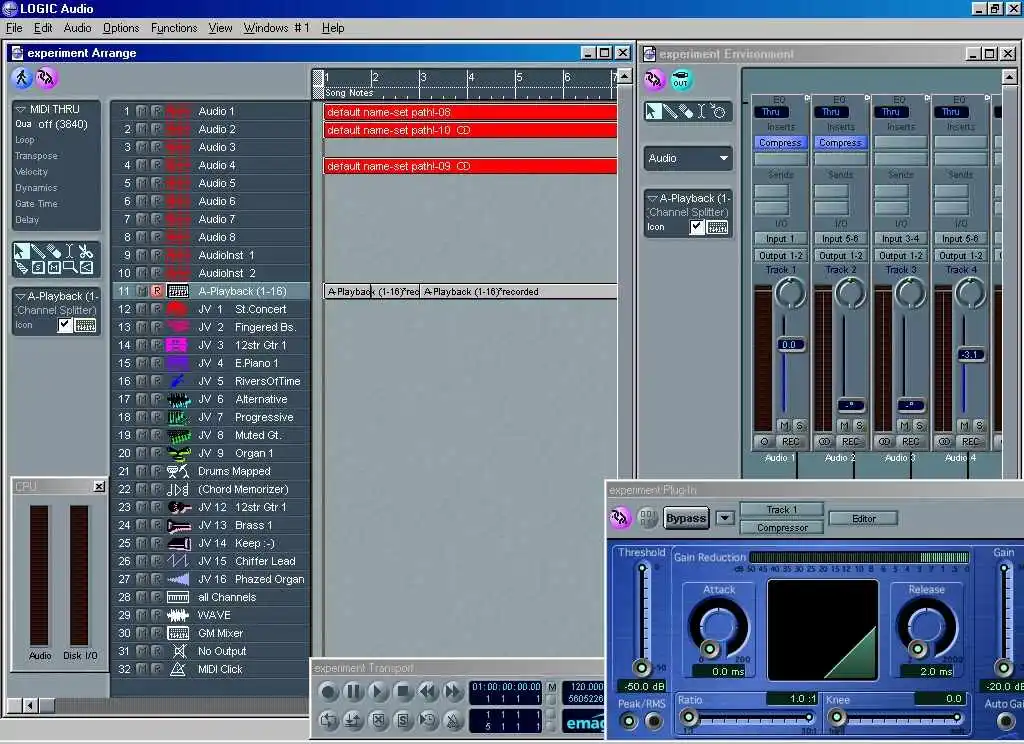The height and width of the screenshot is (744, 1024).
Task: Toggle the Cycle mode button in Transport
Action: click(x=328, y=720)
